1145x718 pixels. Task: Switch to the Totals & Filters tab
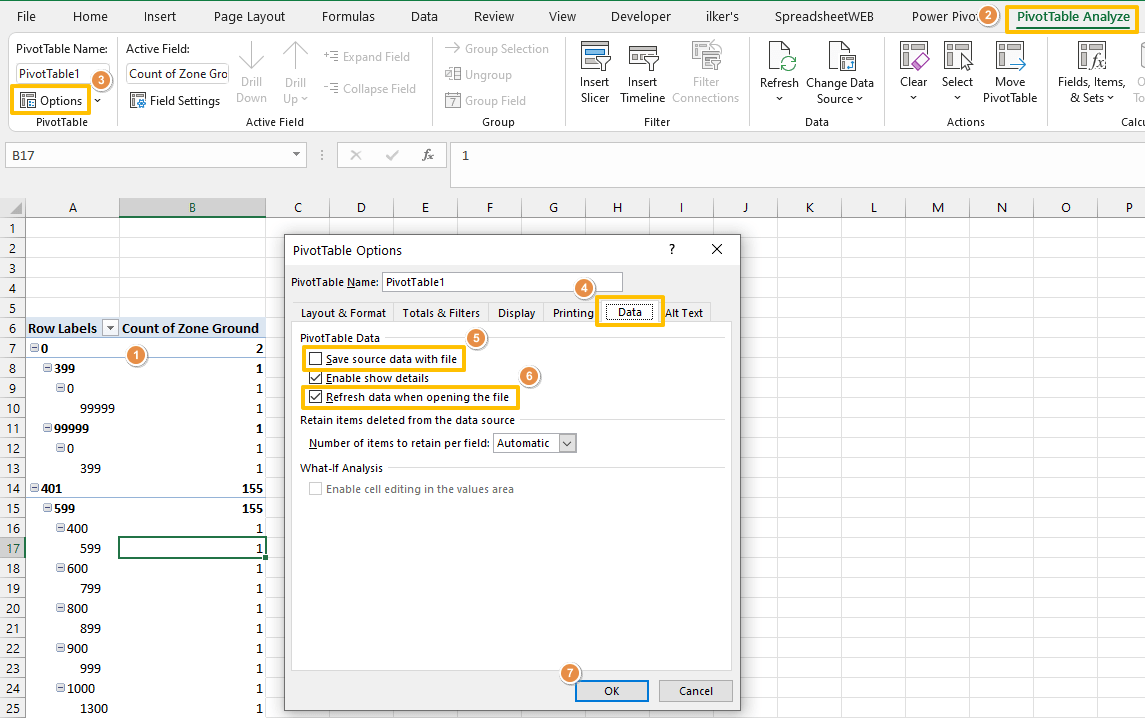[x=440, y=312]
